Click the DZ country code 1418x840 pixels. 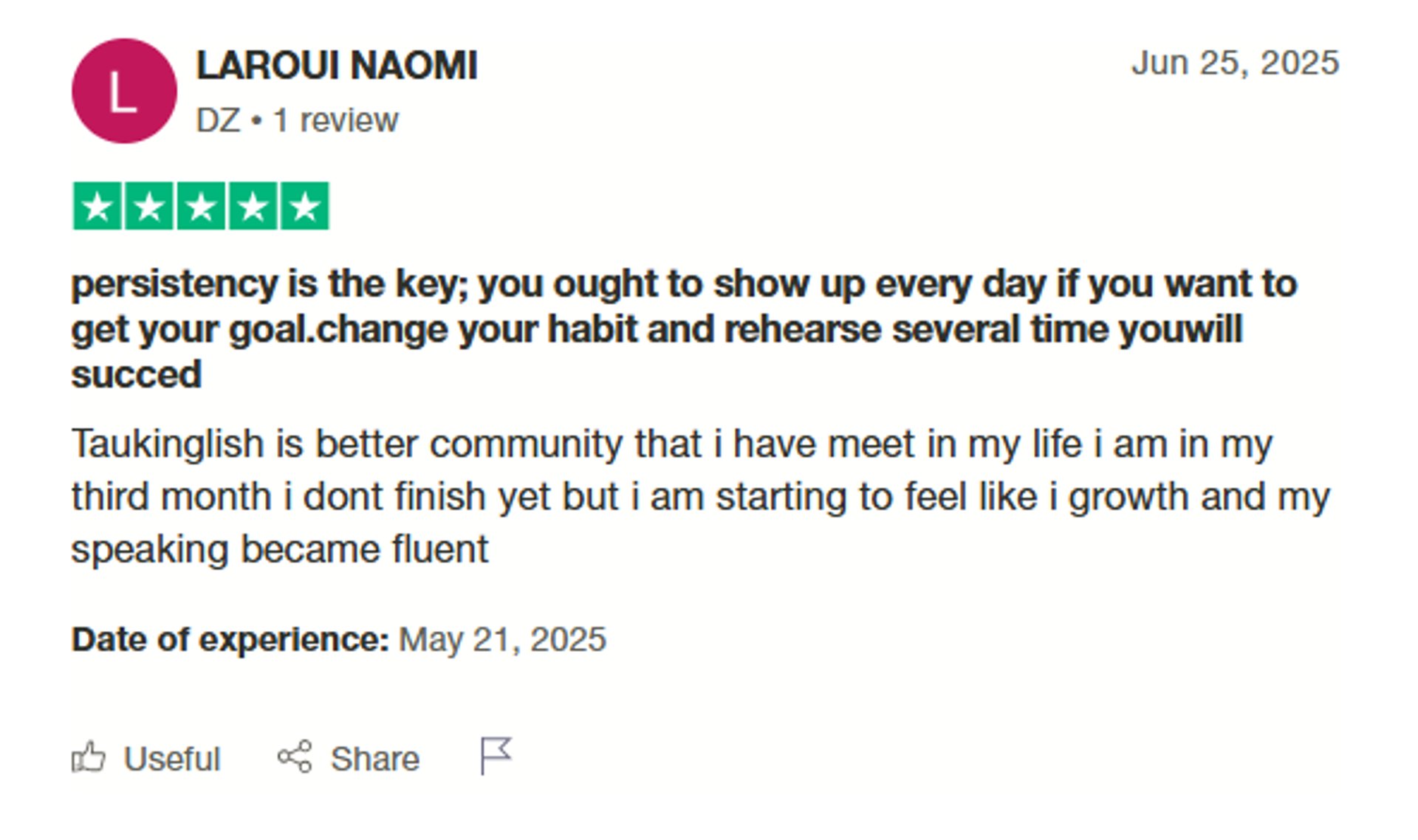point(218,120)
